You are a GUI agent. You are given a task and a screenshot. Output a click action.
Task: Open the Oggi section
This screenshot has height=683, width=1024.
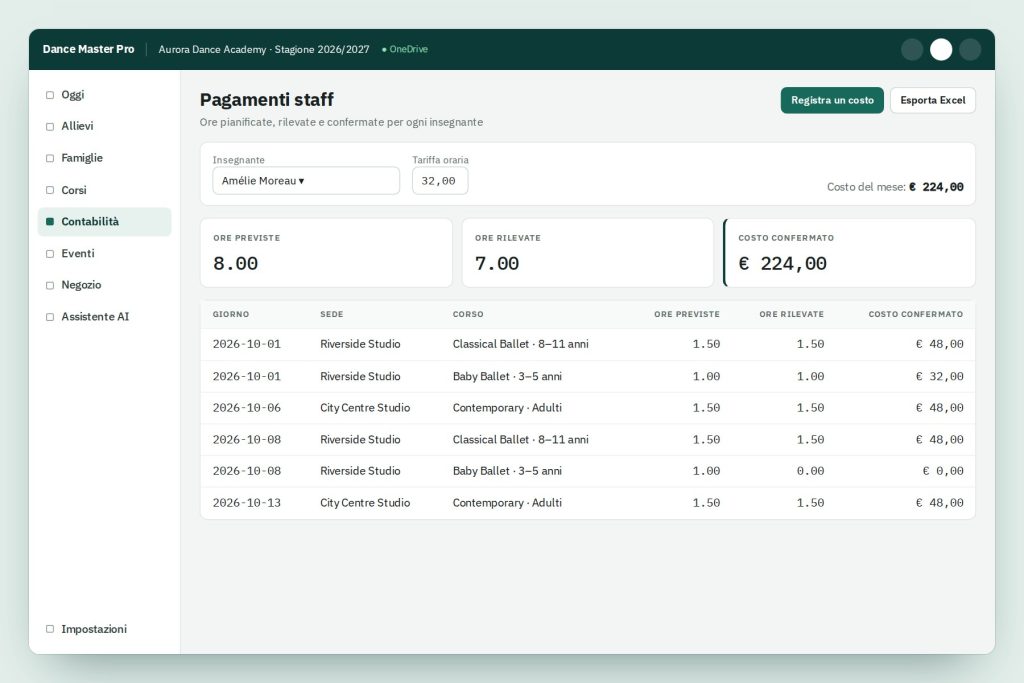click(104, 95)
